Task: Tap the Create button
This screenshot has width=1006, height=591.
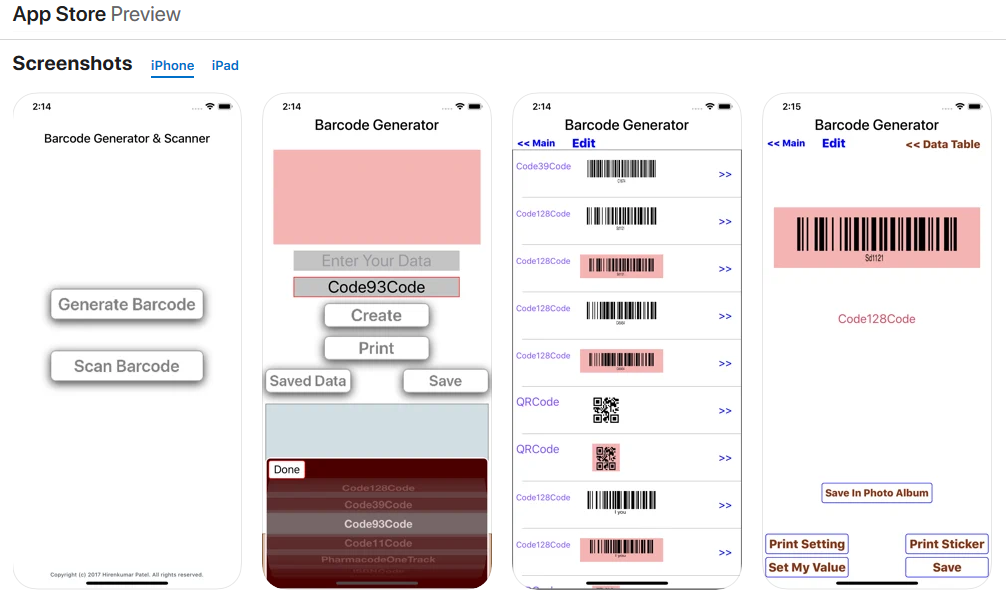Action: 377,315
